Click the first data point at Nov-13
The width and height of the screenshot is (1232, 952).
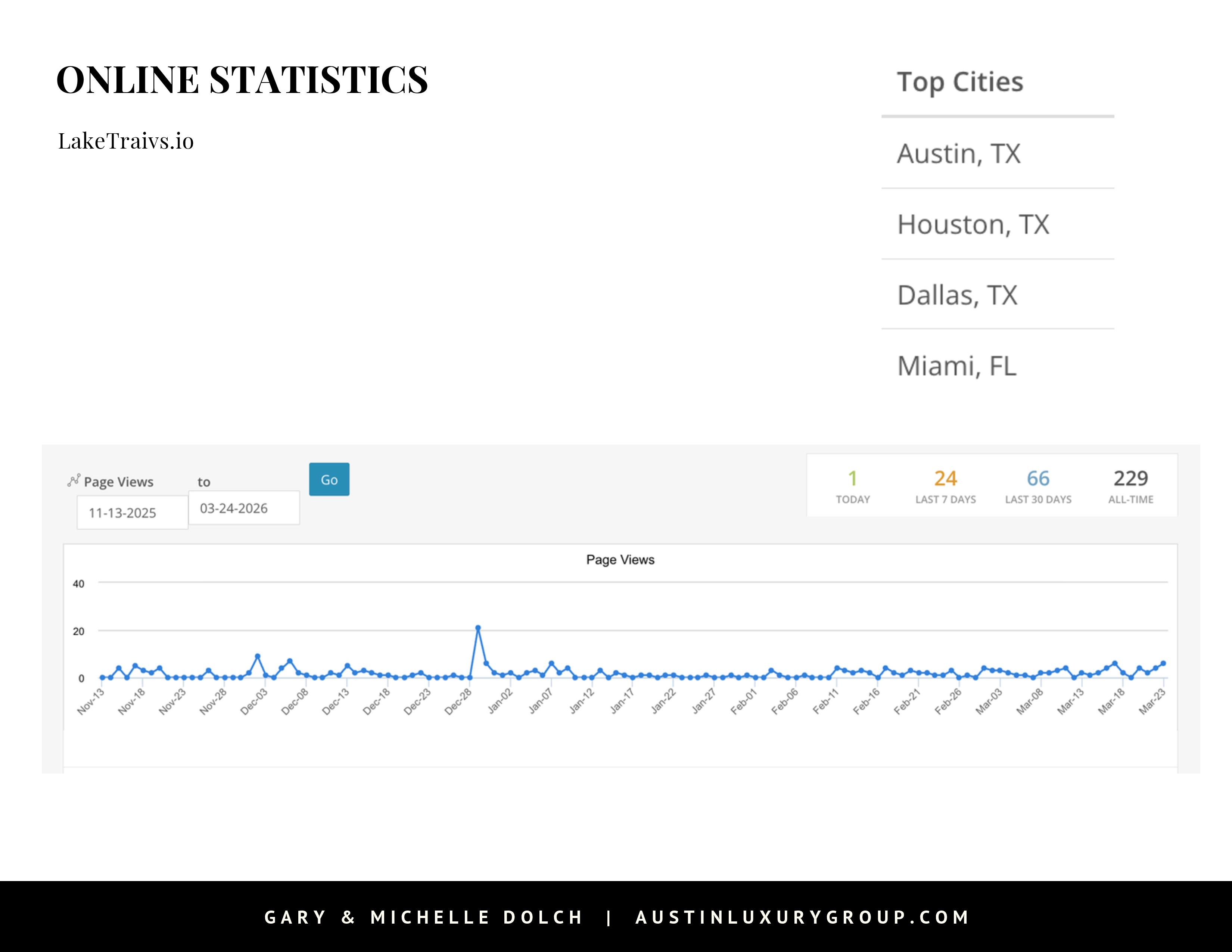pos(102,677)
